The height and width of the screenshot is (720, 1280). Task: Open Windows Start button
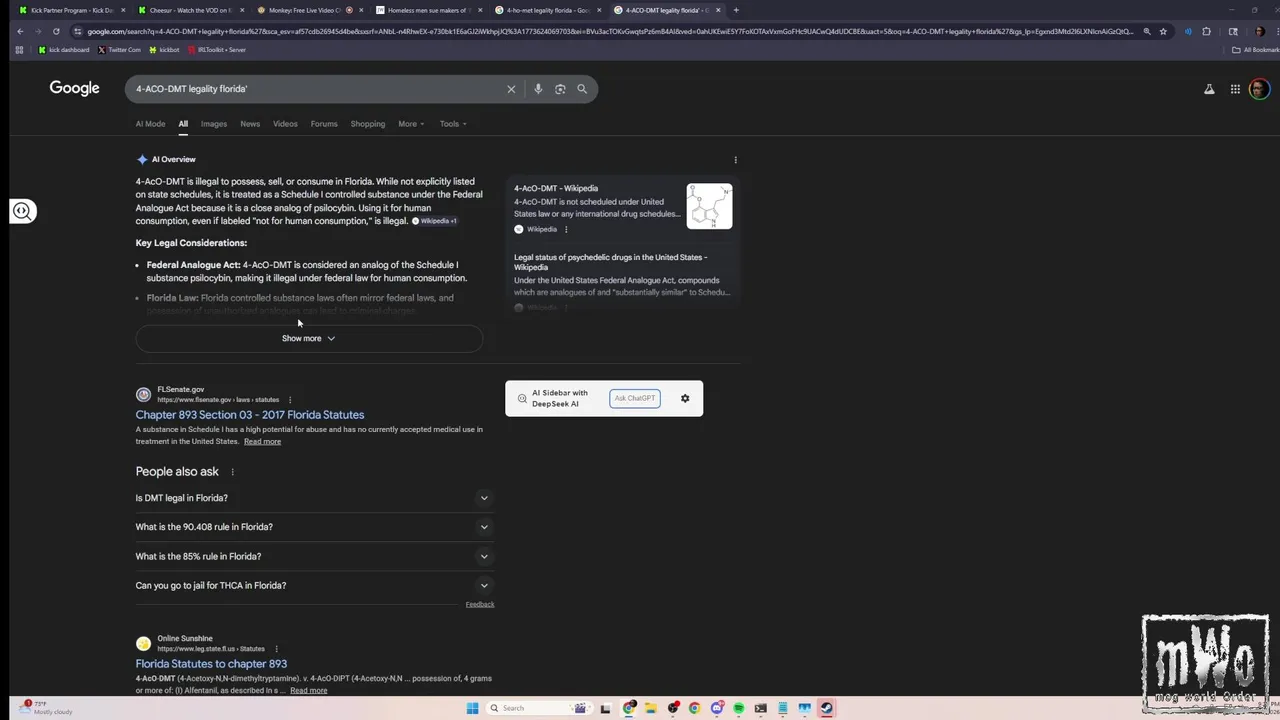472,708
